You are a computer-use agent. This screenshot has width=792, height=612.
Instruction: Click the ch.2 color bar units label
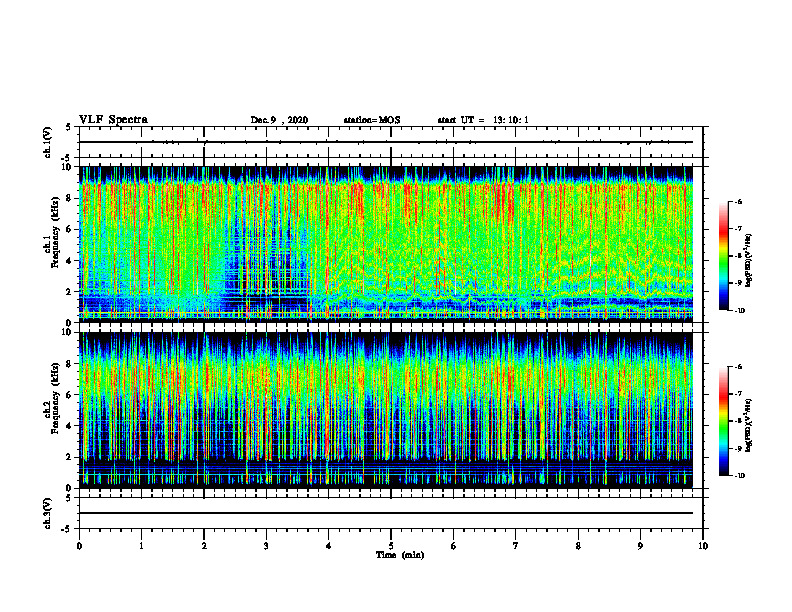pyautogui.click(x=749, y=426)
